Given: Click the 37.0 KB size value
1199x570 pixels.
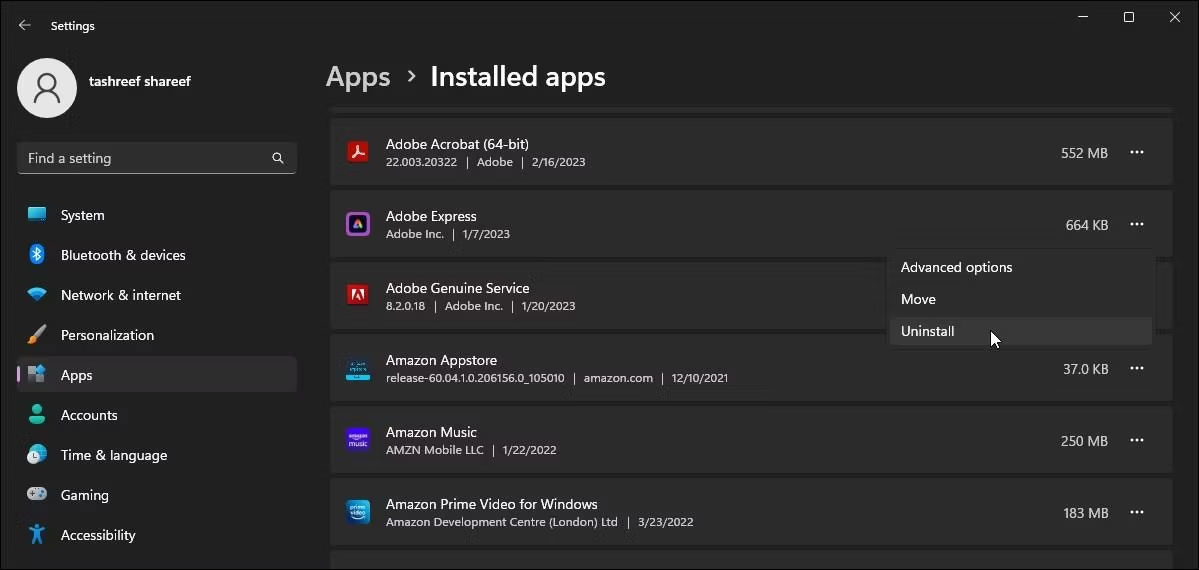Looking at the screenshot, I should point(1085,369).
